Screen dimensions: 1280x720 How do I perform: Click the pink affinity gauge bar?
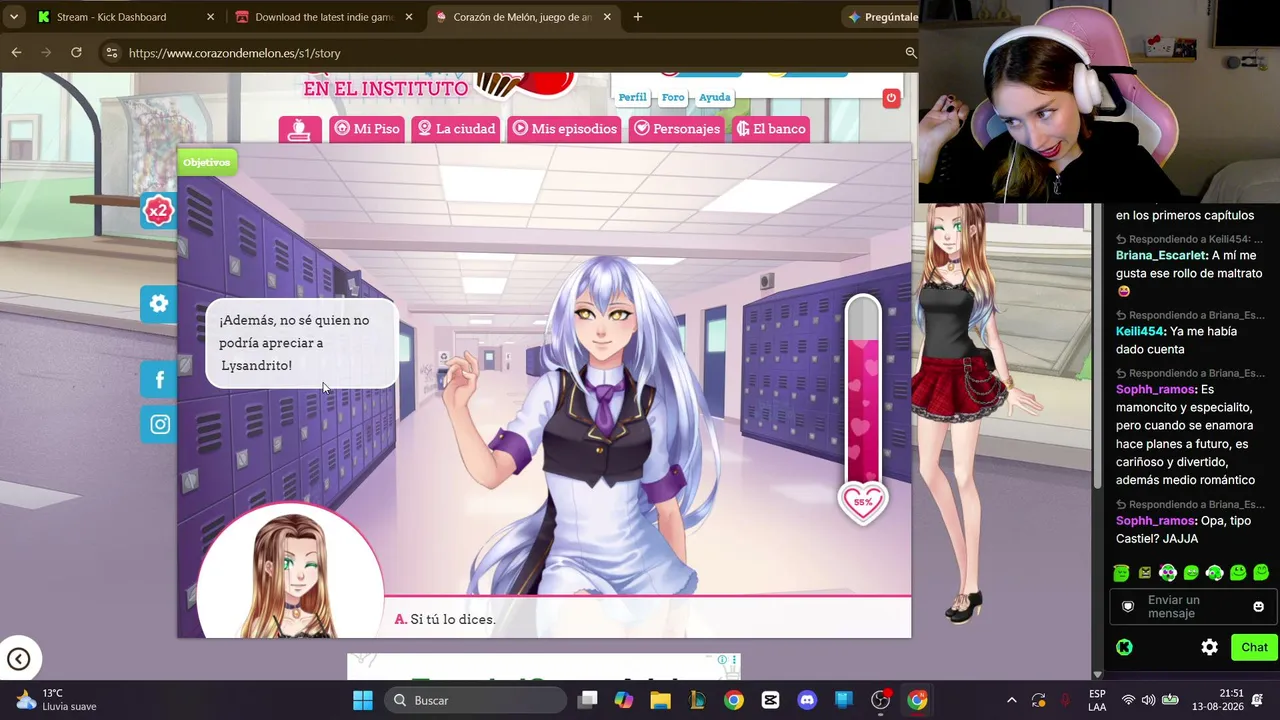point(863,390)
